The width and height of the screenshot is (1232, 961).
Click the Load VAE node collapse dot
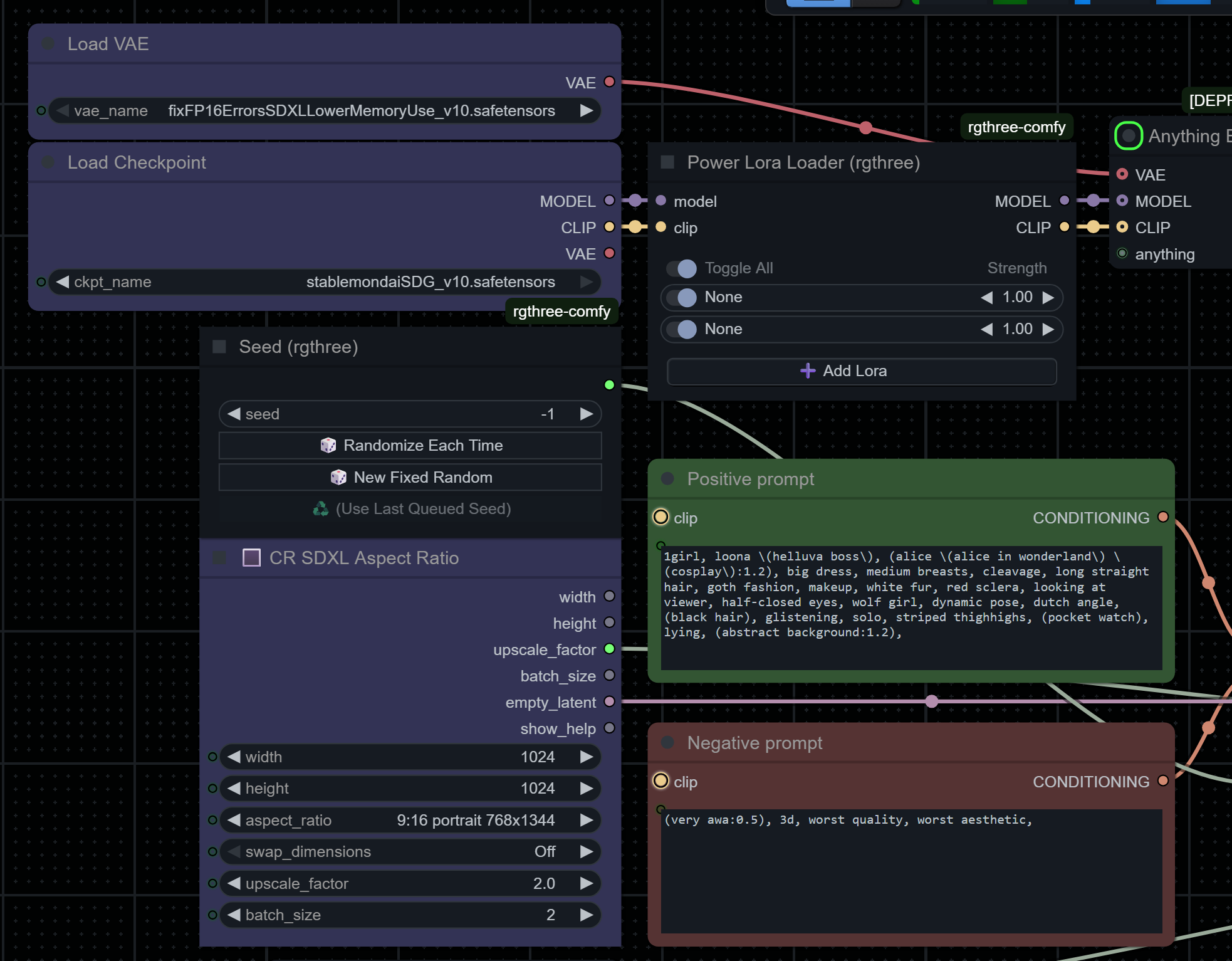pos(48,44)
